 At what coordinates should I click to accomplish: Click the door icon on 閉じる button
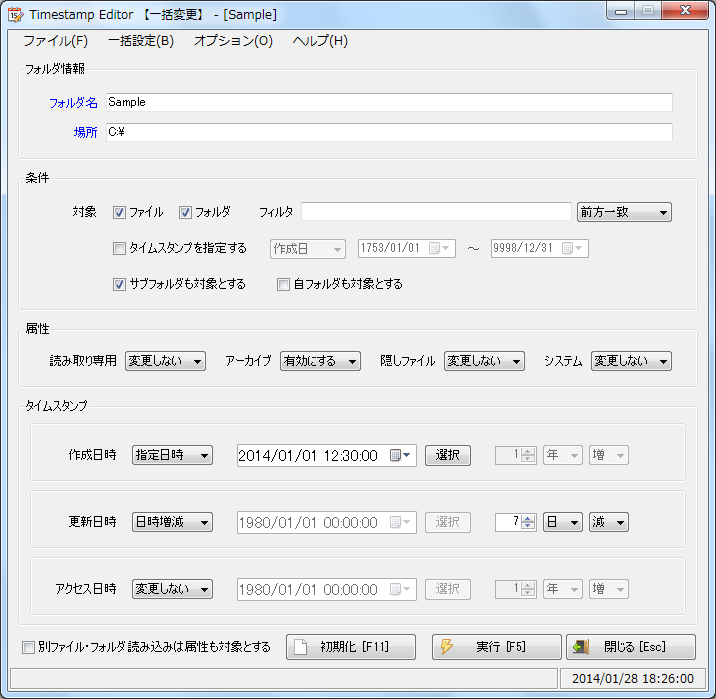point(580,647)
